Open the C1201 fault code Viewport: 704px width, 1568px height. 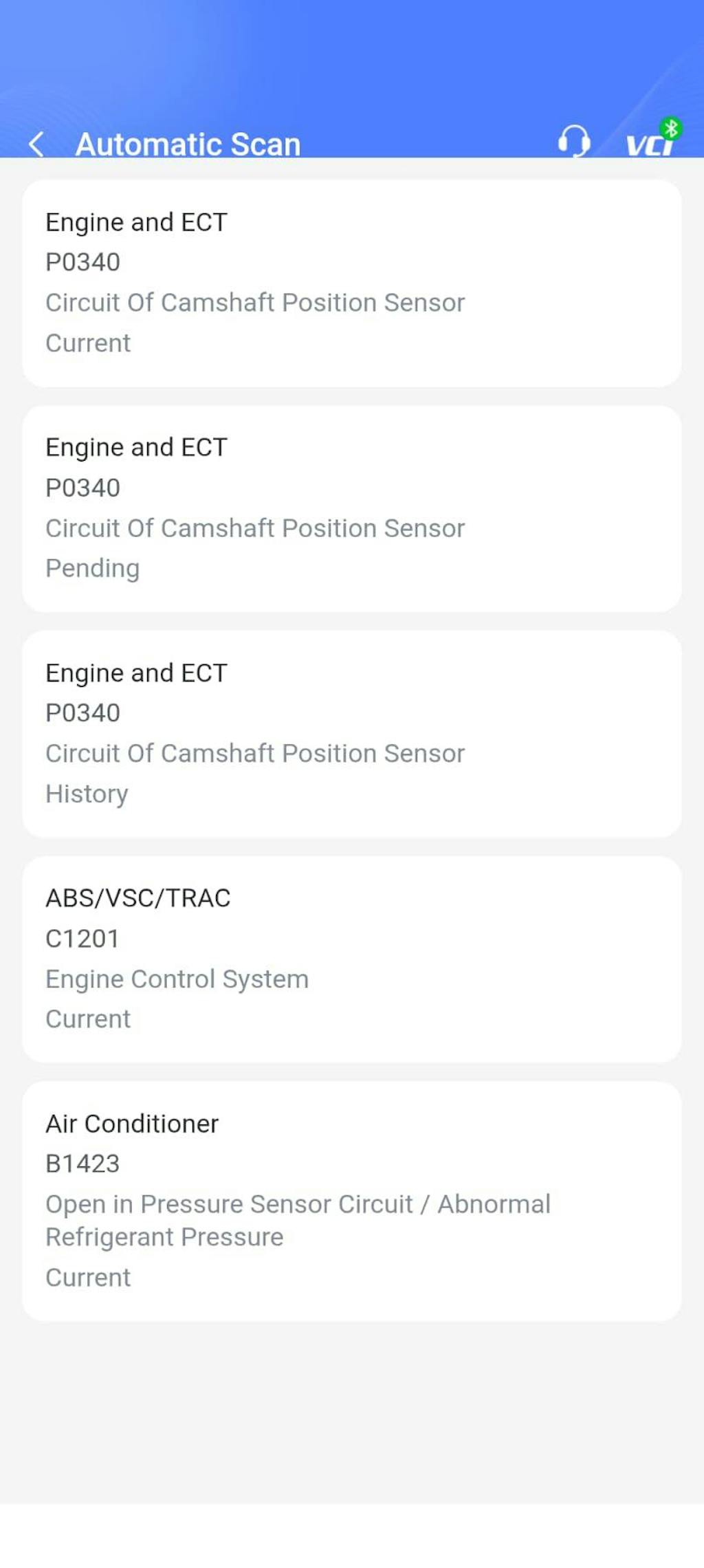(82, 938)
